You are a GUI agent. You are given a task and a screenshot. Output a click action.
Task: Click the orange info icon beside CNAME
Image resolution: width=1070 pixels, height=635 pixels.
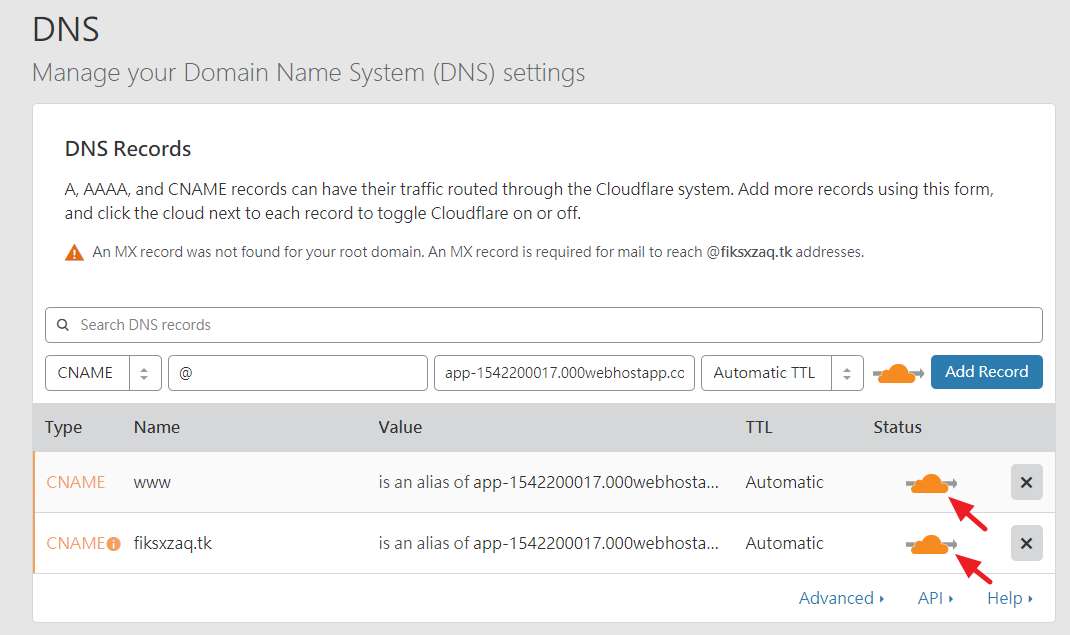[x=114, y=544]
